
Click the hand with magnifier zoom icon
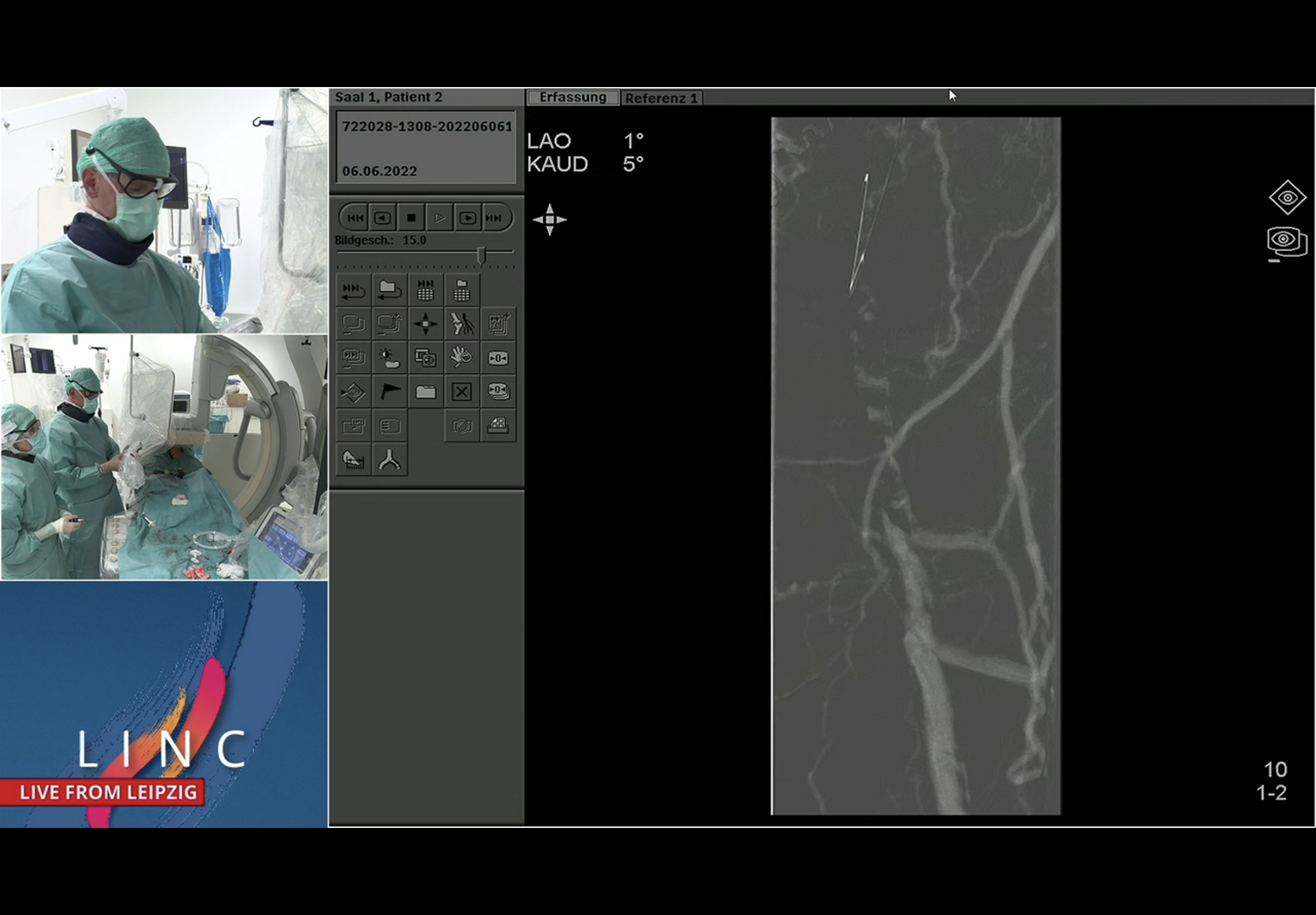(x=461, y=358)
